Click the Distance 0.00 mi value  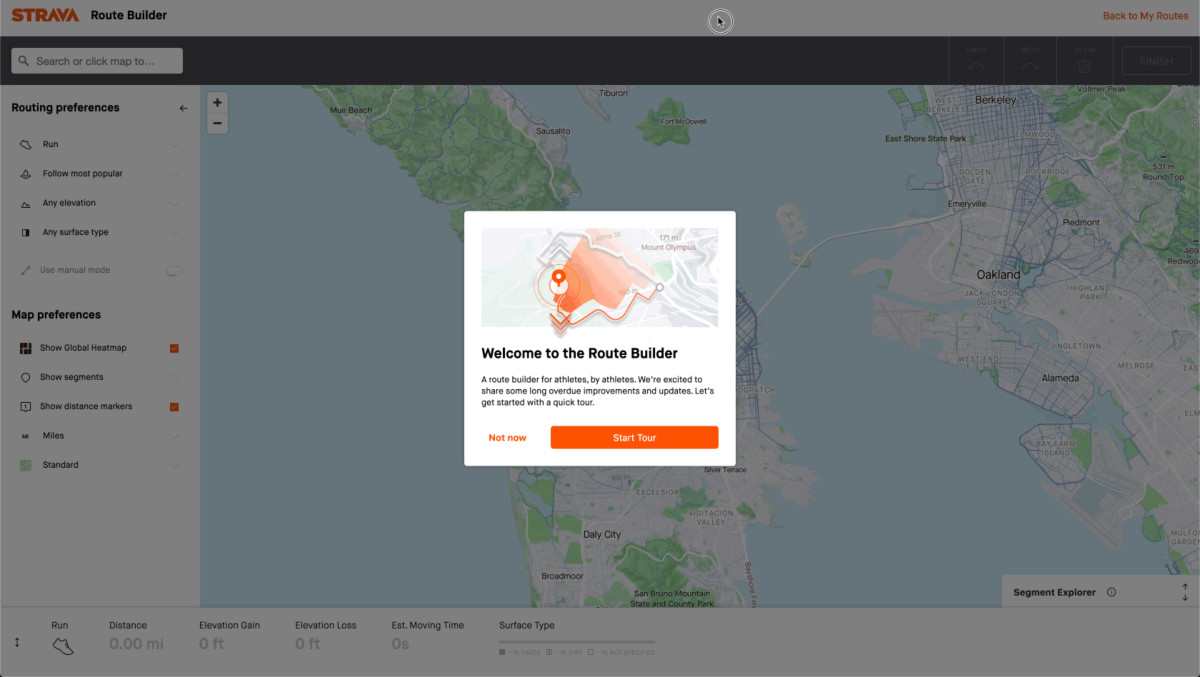pyautogui.click(x=136, y=644)
